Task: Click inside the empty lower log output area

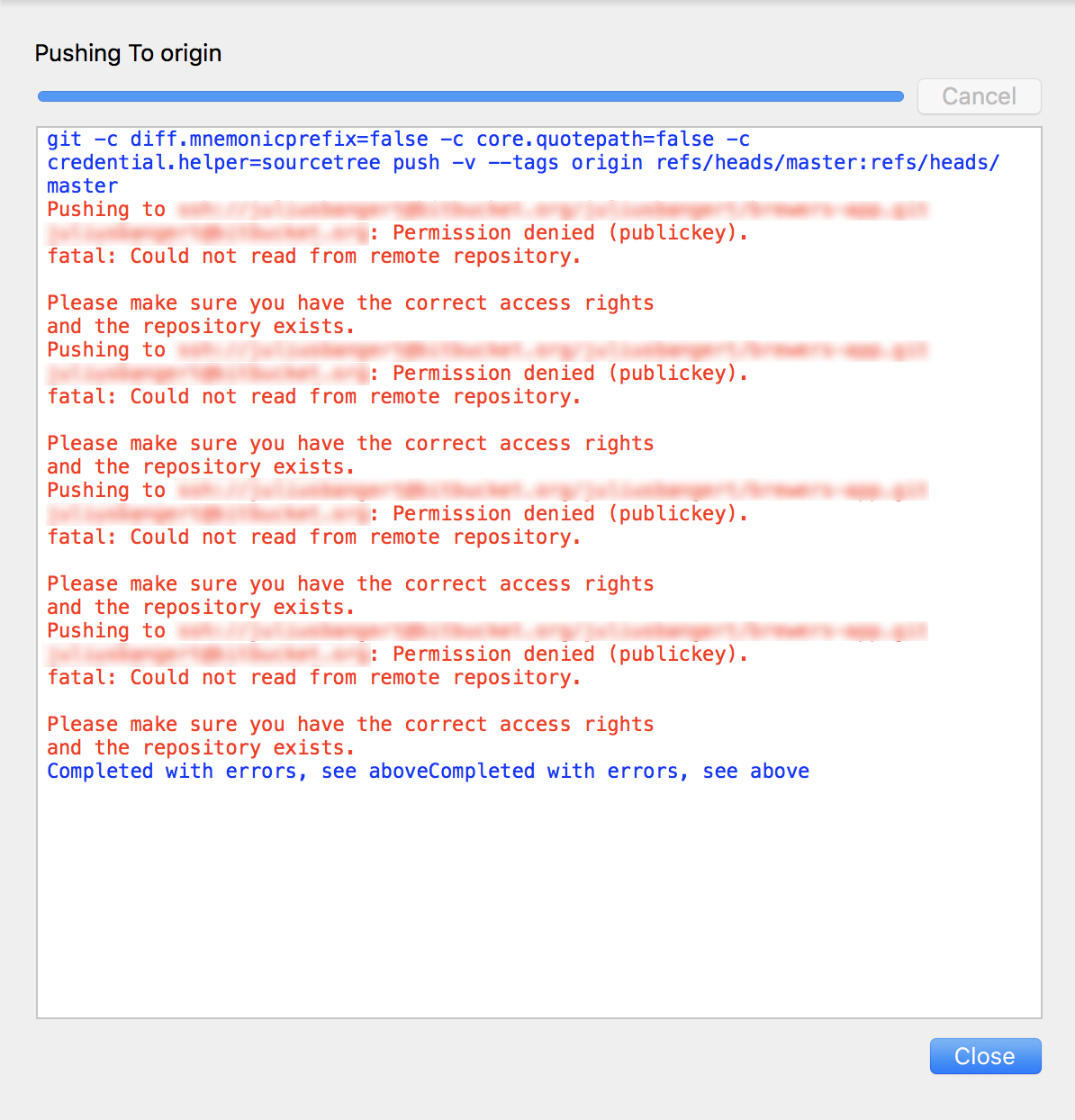Action: (x=538, y=900)
